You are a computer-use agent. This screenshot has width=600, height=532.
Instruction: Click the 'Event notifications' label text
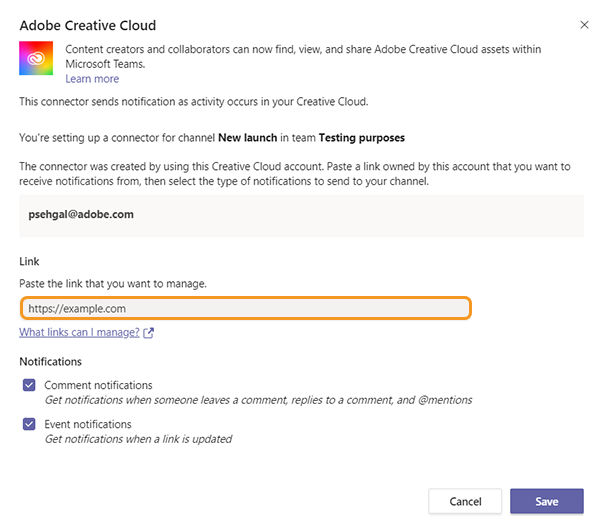click(88, 424)
